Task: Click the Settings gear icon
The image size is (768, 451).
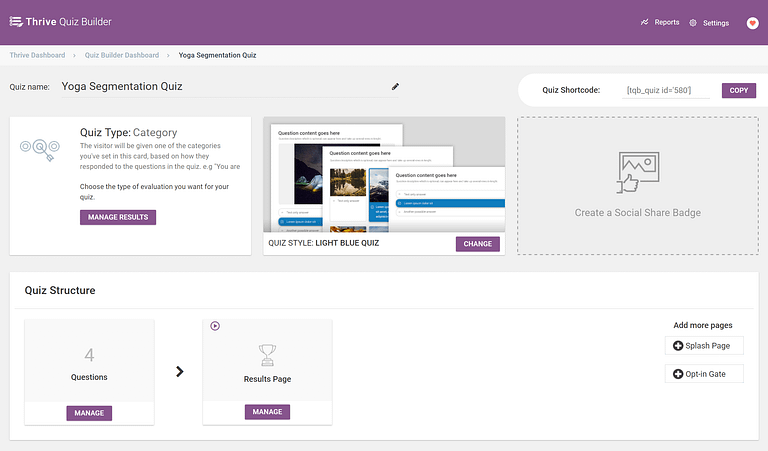Action: coord(693,23)
